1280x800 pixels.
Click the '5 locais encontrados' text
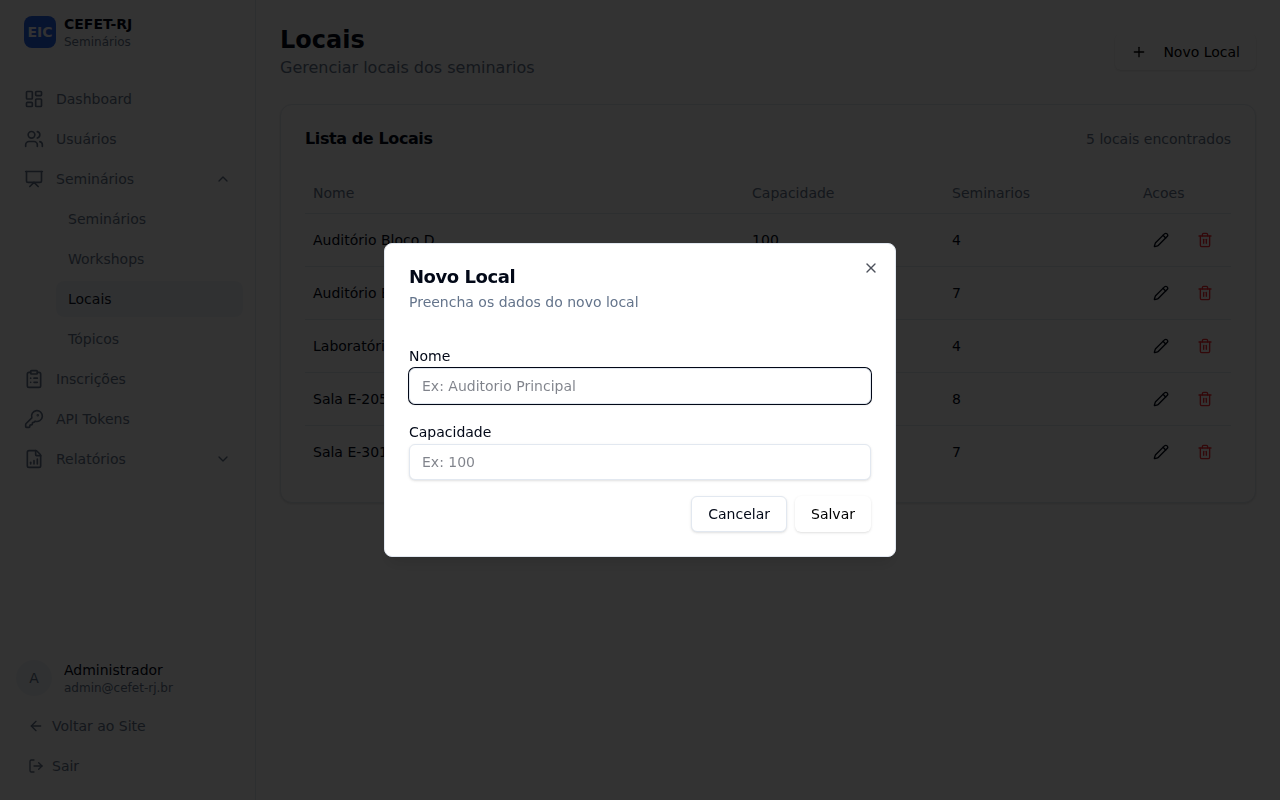(1158, 139)
